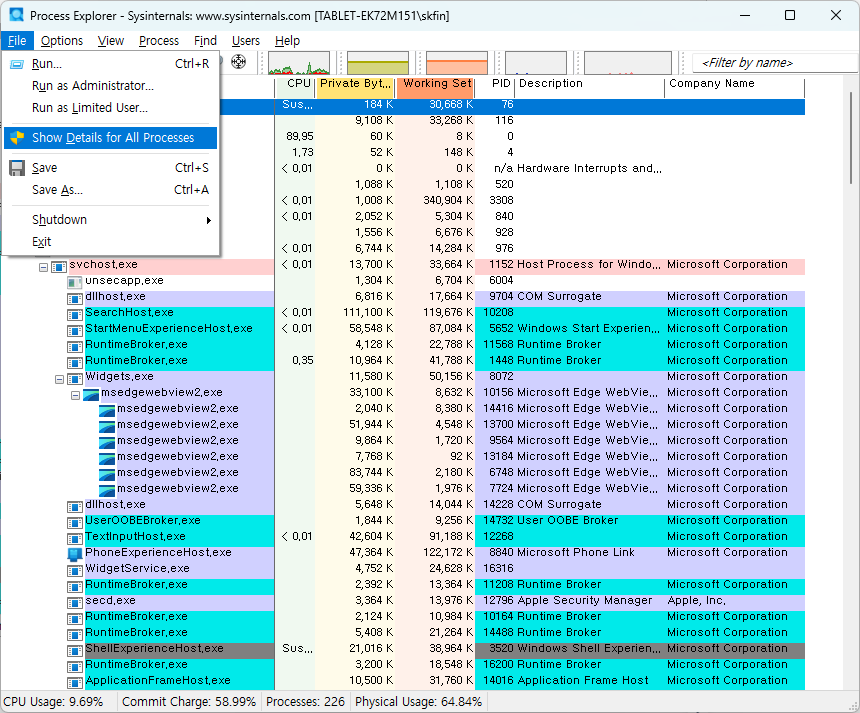Select the SearchHost.exe row

pyautogui.click(x=403, y=313)
